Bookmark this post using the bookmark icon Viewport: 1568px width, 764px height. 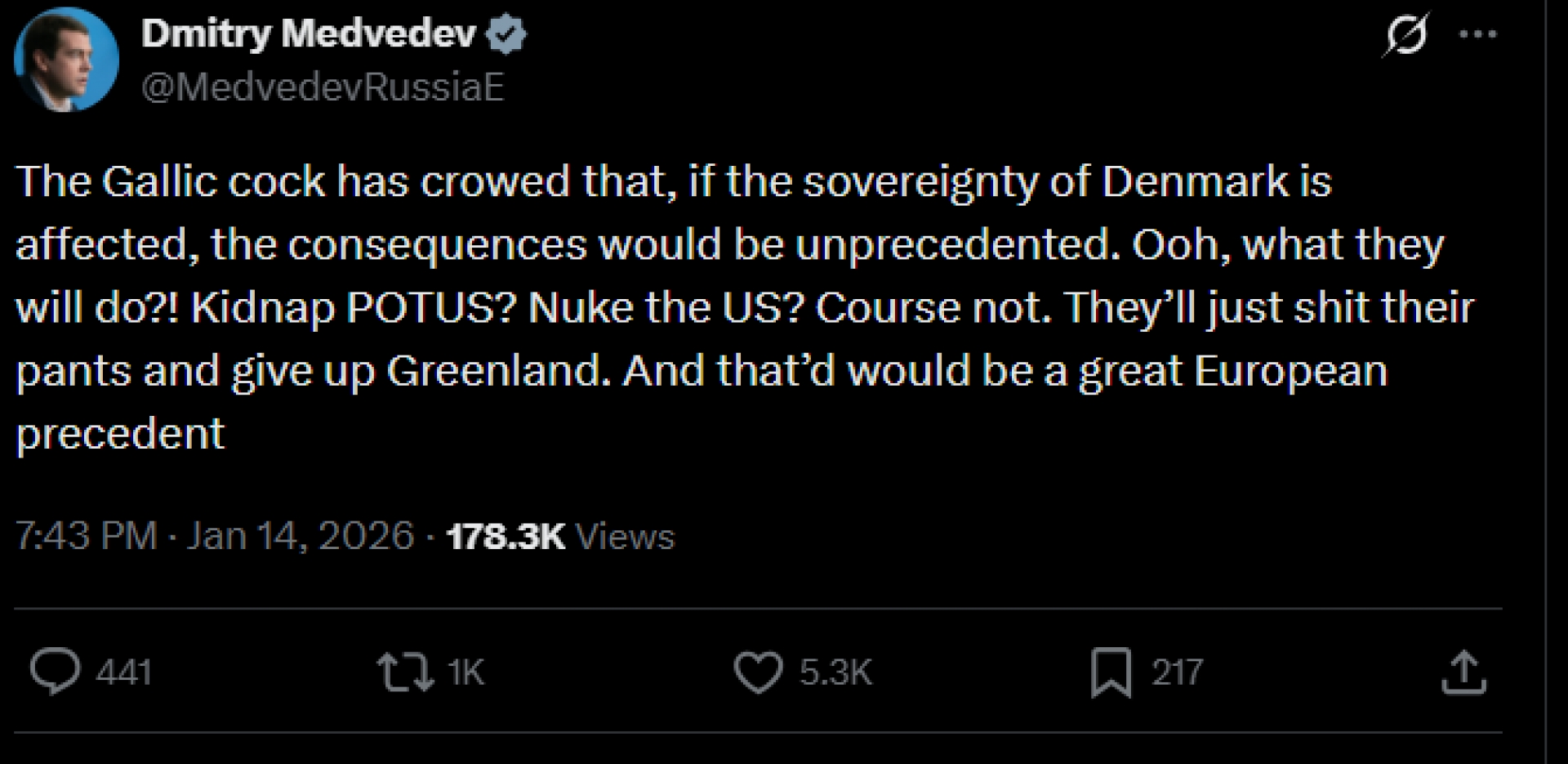pyautogui.click(x=1111, y=672)
